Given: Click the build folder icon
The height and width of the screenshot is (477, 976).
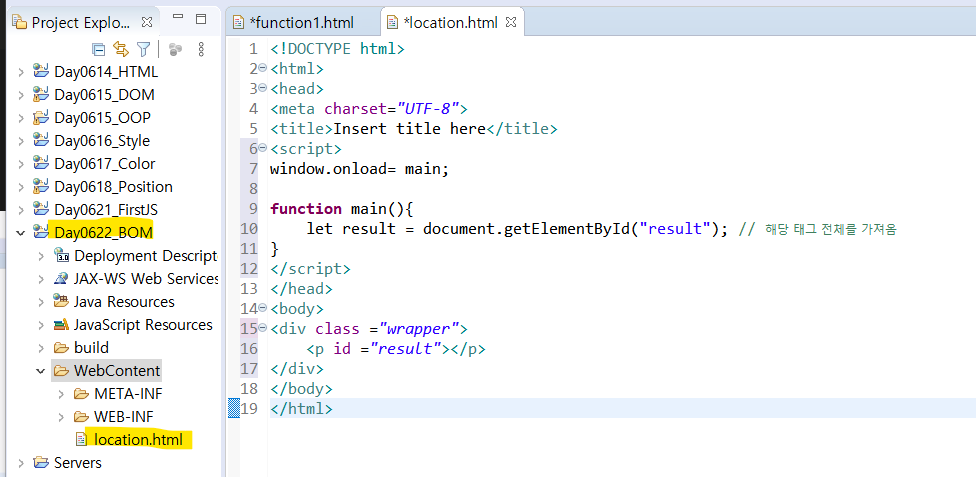Looking at the screenshot, I should [x=61, y=348].
